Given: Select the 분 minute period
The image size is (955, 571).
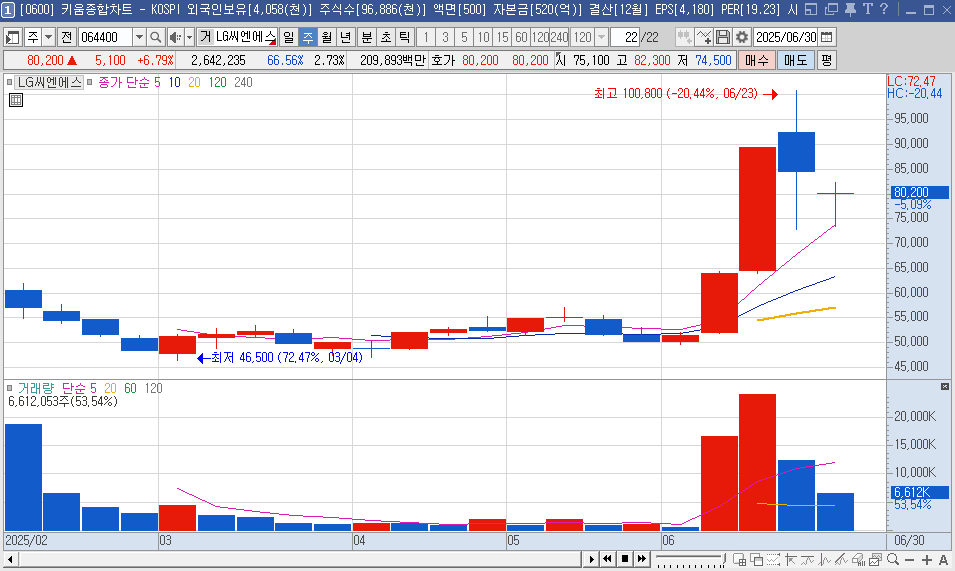Looking at the screenshot, I should (367, 37).
